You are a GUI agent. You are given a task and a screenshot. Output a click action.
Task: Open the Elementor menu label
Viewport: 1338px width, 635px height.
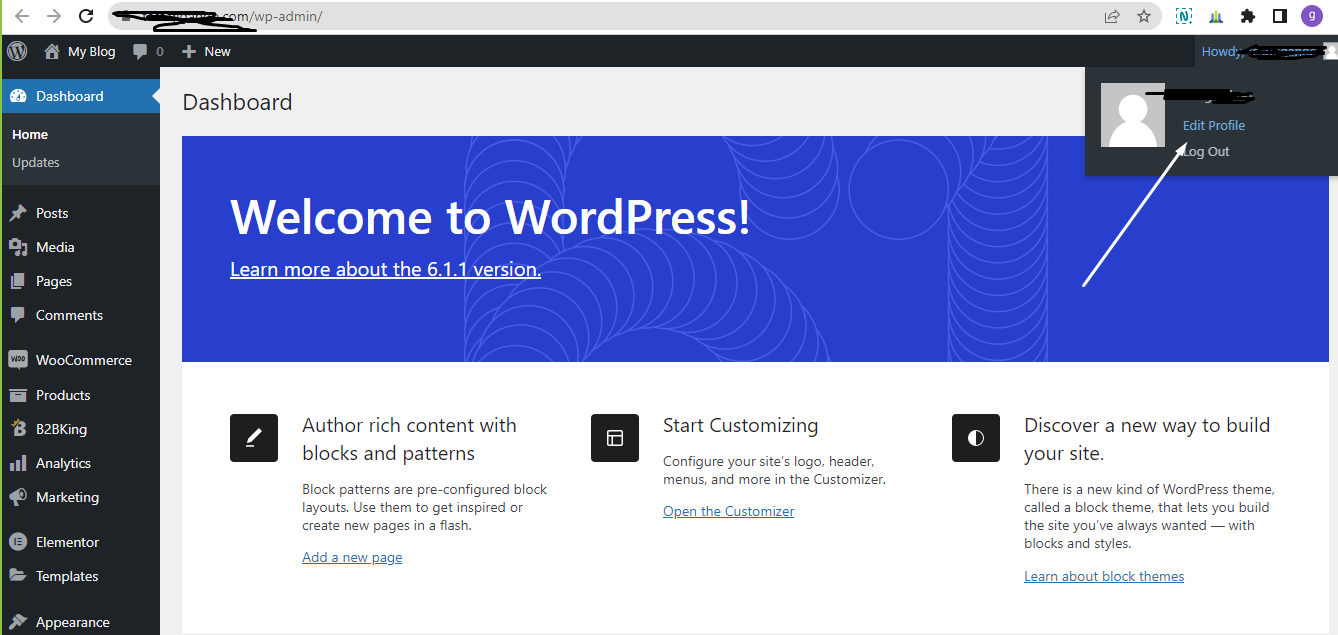point(68,542)
